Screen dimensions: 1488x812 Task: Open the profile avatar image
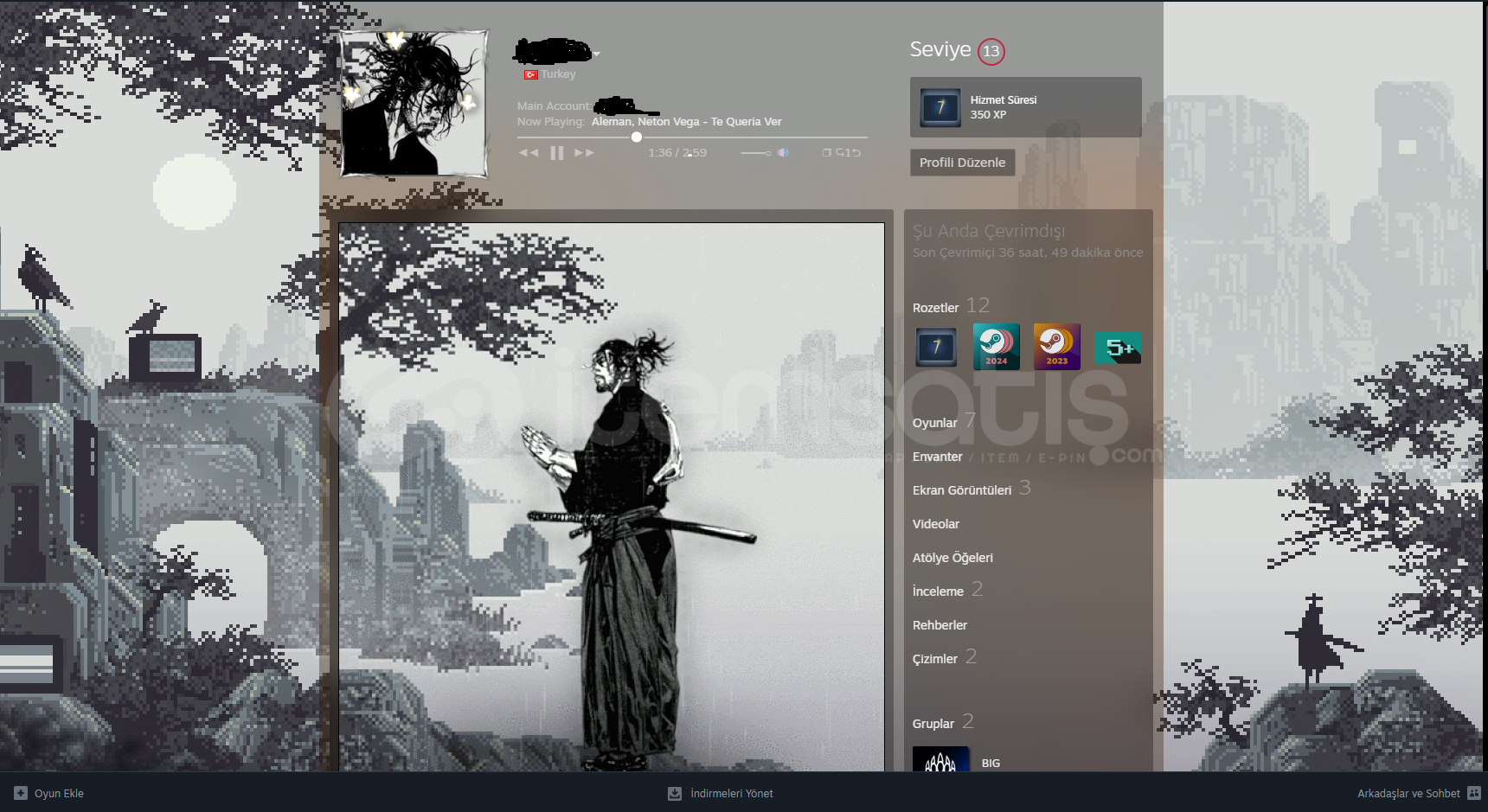click(x=414, y=104)
